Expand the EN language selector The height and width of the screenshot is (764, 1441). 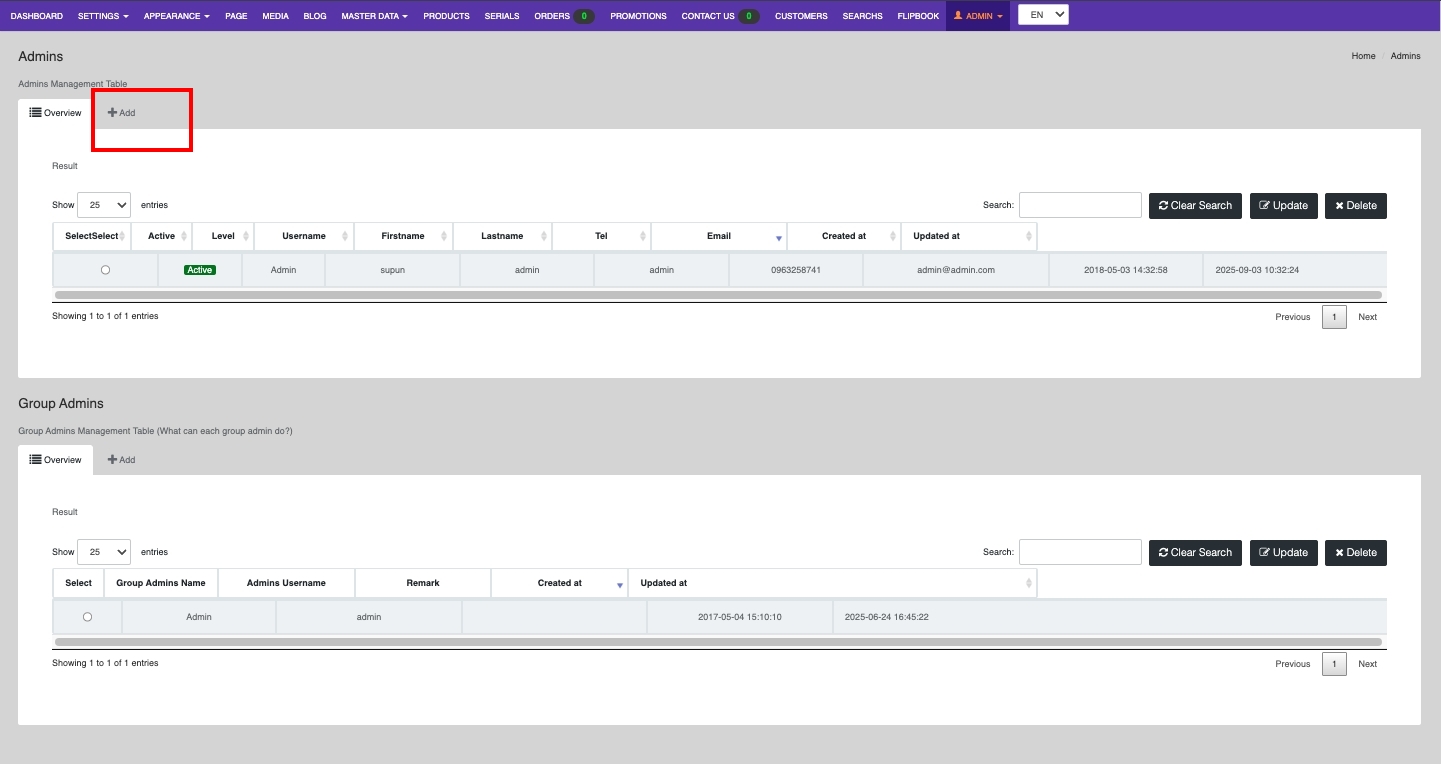[x=1043, y=15]
